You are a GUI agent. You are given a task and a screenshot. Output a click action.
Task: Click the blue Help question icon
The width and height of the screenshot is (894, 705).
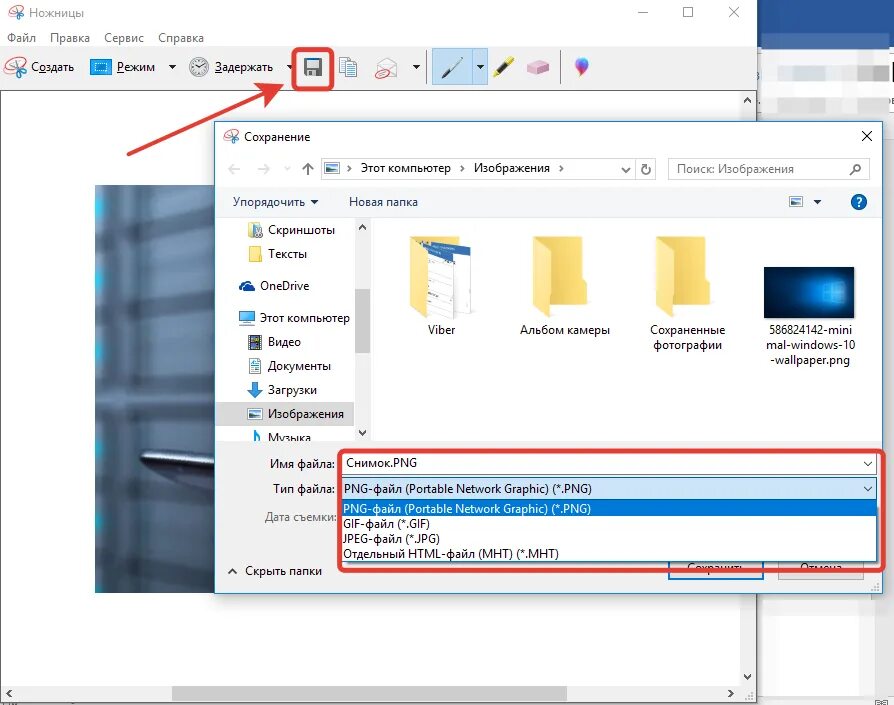(x=858, y=202)
